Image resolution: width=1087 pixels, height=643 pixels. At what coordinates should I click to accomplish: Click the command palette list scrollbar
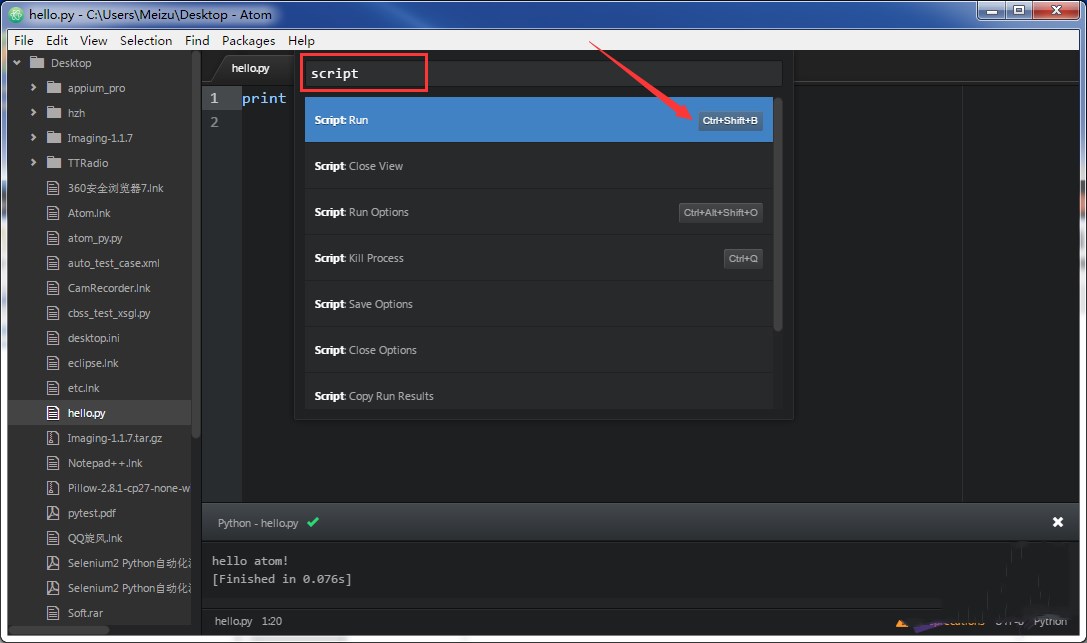click(778, 214)
